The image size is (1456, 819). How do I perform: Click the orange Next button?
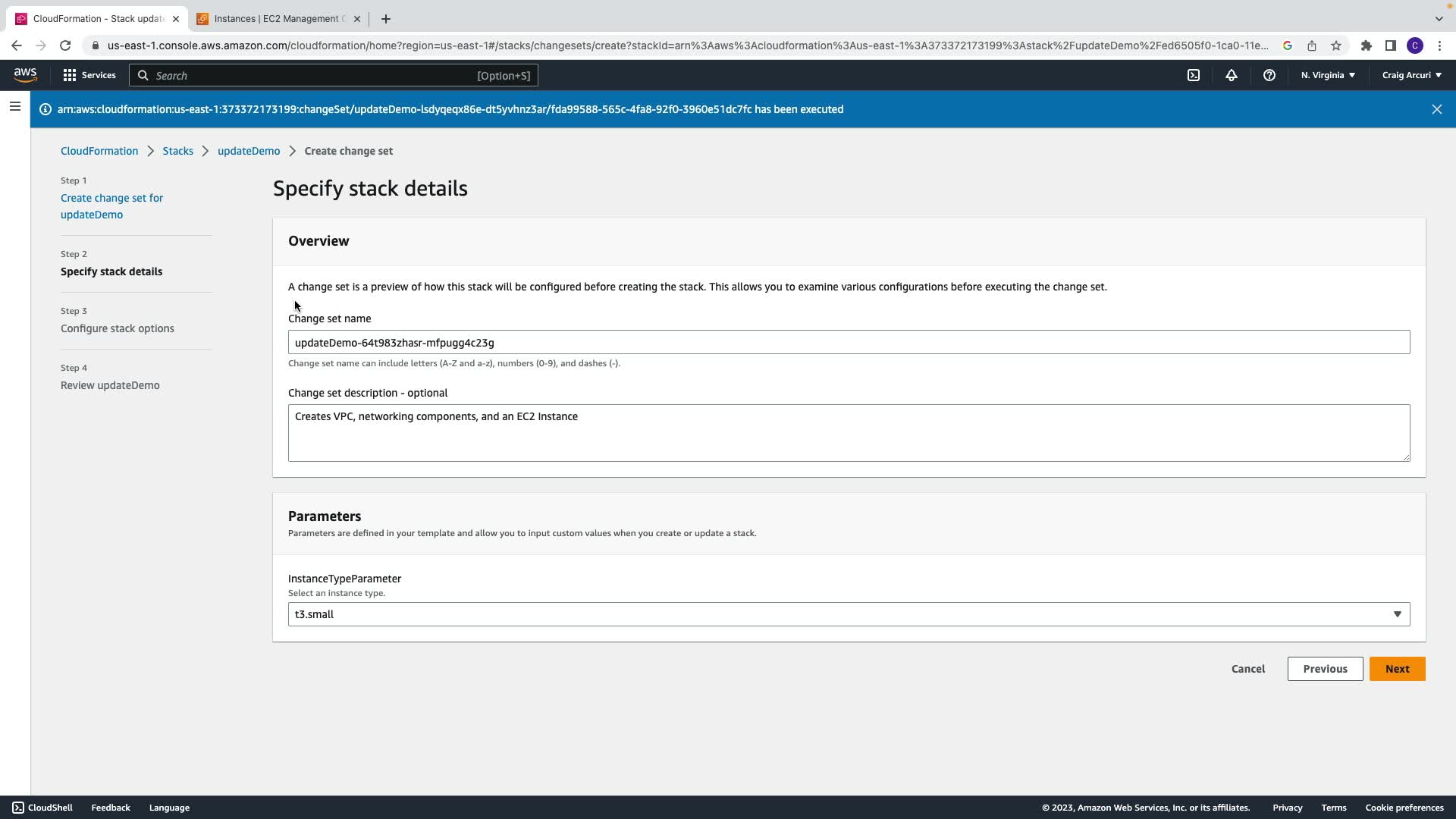click(x=1397, y=669)
